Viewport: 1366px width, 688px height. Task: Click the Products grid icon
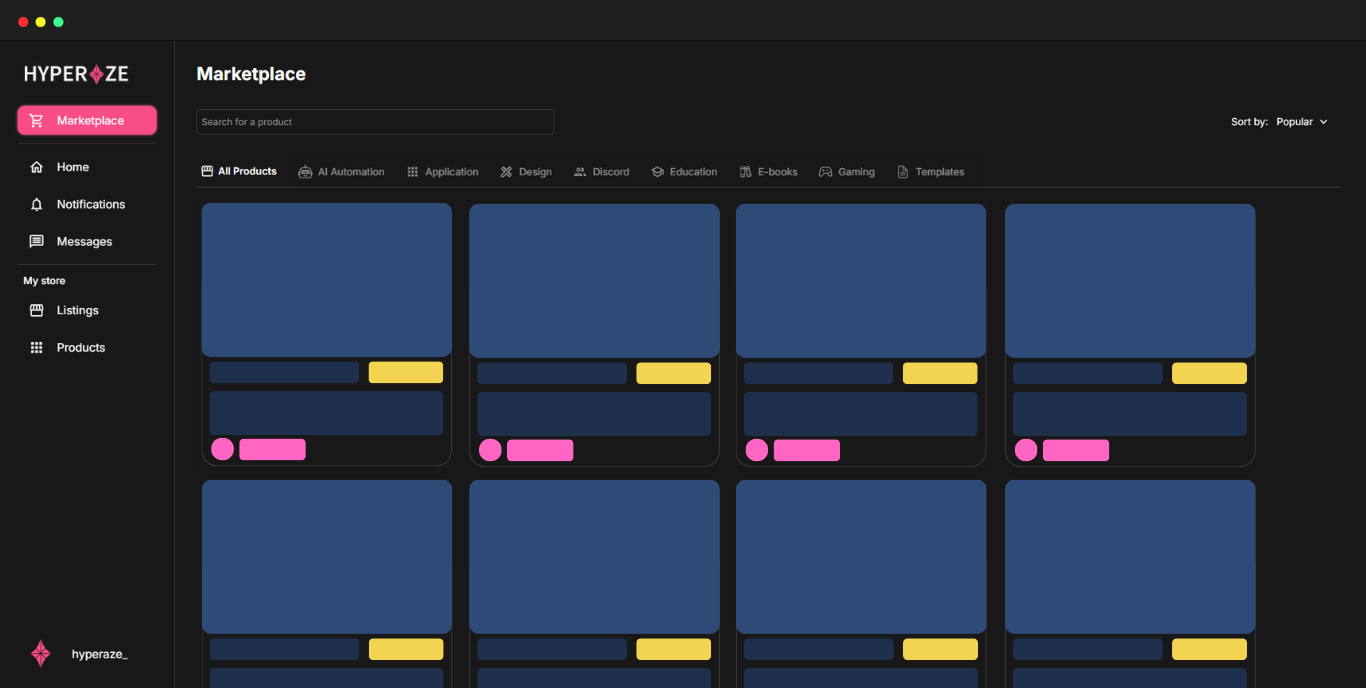pyautogui.click(x=37, y=348)
